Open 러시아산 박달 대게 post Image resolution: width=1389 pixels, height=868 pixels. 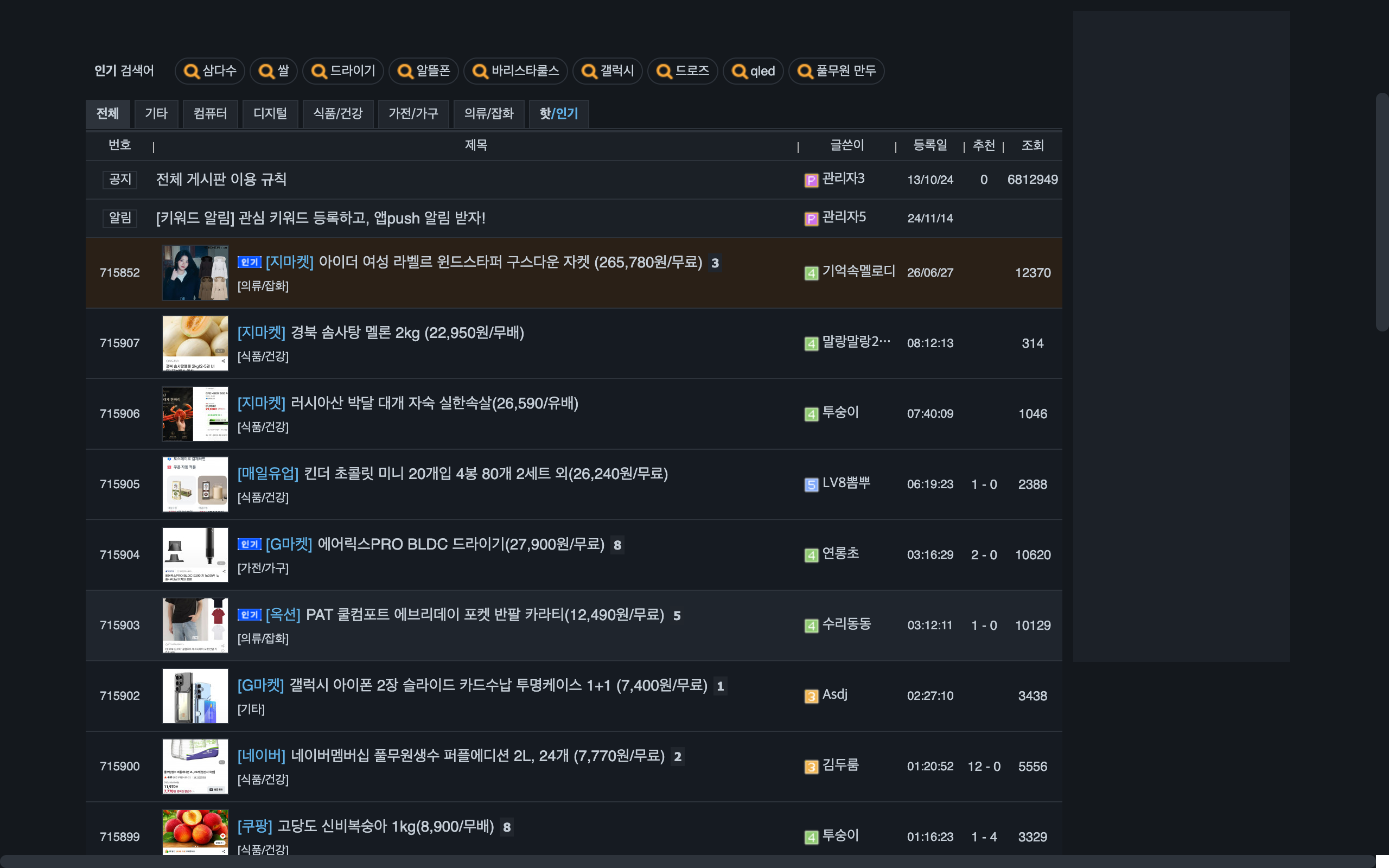point(434,404)
